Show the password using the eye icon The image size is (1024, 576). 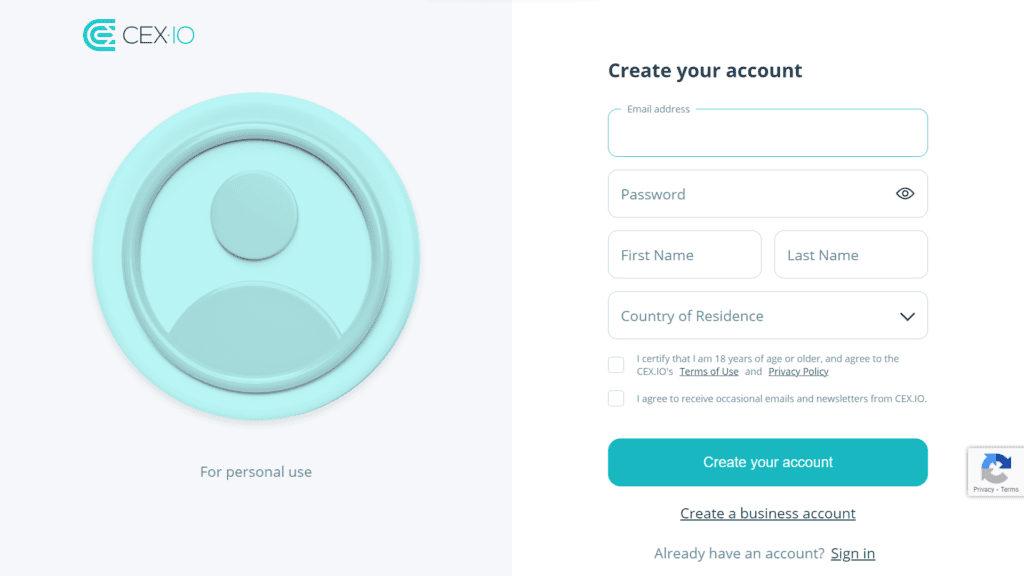(x=905, y=193)
